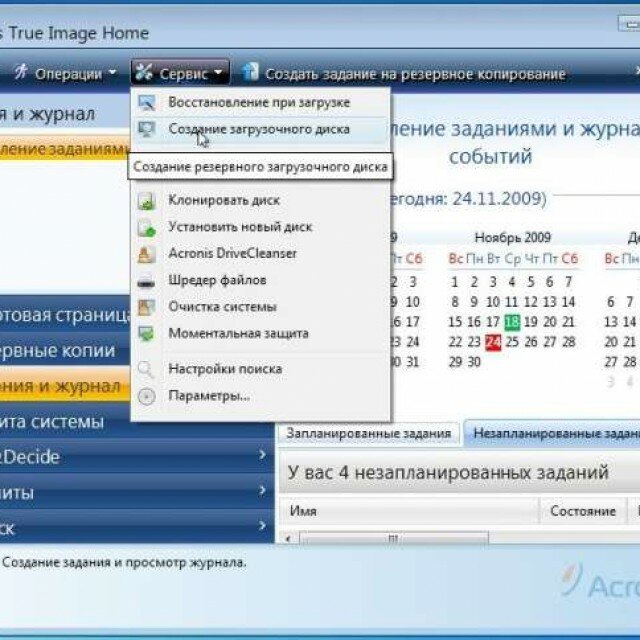Click the Очистка системы icon

(x=146, y=307)
